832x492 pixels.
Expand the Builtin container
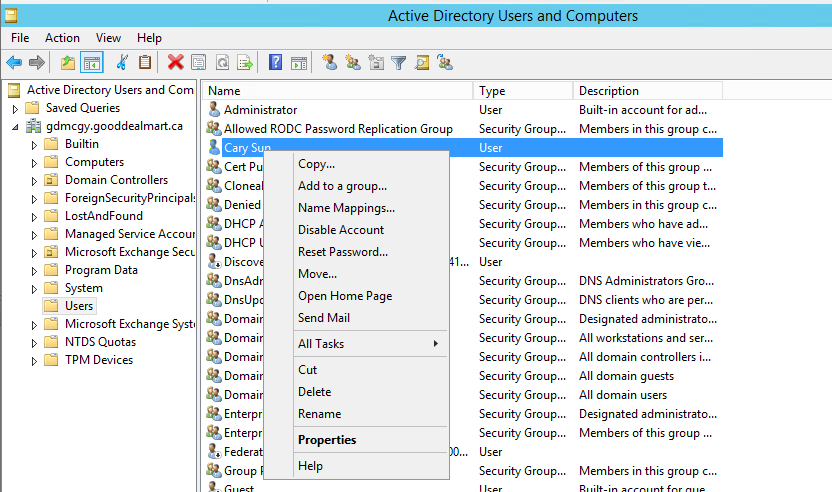(x=34, y=145)
